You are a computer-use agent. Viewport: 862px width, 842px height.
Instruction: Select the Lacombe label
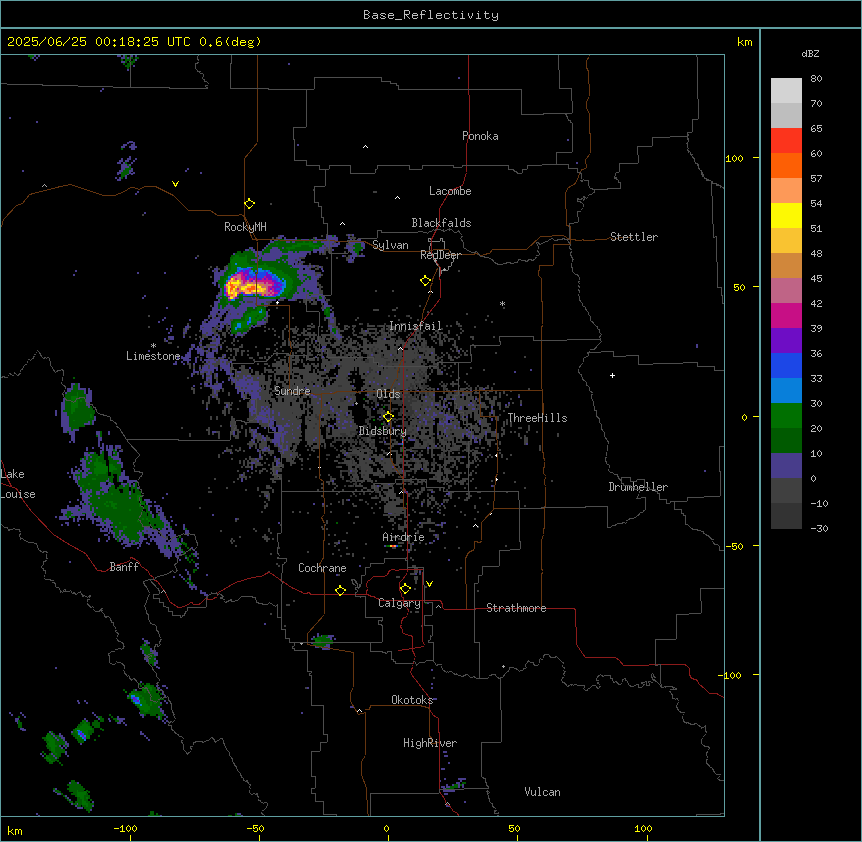[450, 191]
